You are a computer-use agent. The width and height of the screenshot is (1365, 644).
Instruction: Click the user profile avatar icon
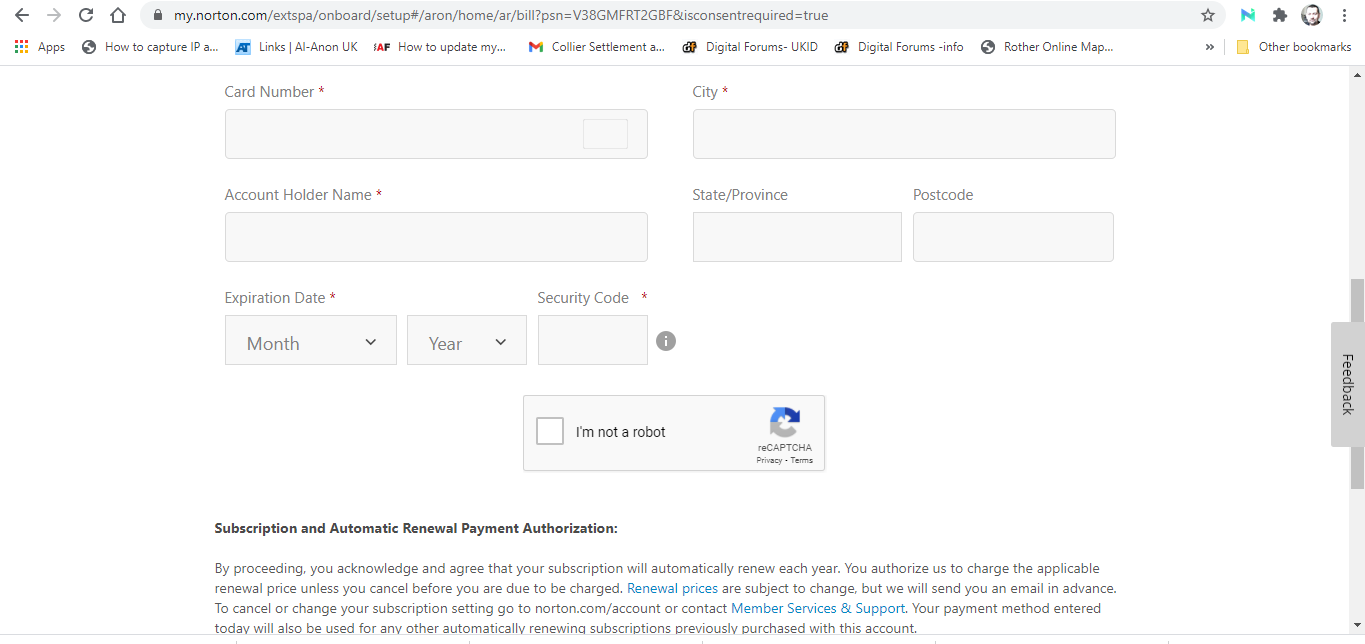pyautogui.click(x=1311, y=16)
